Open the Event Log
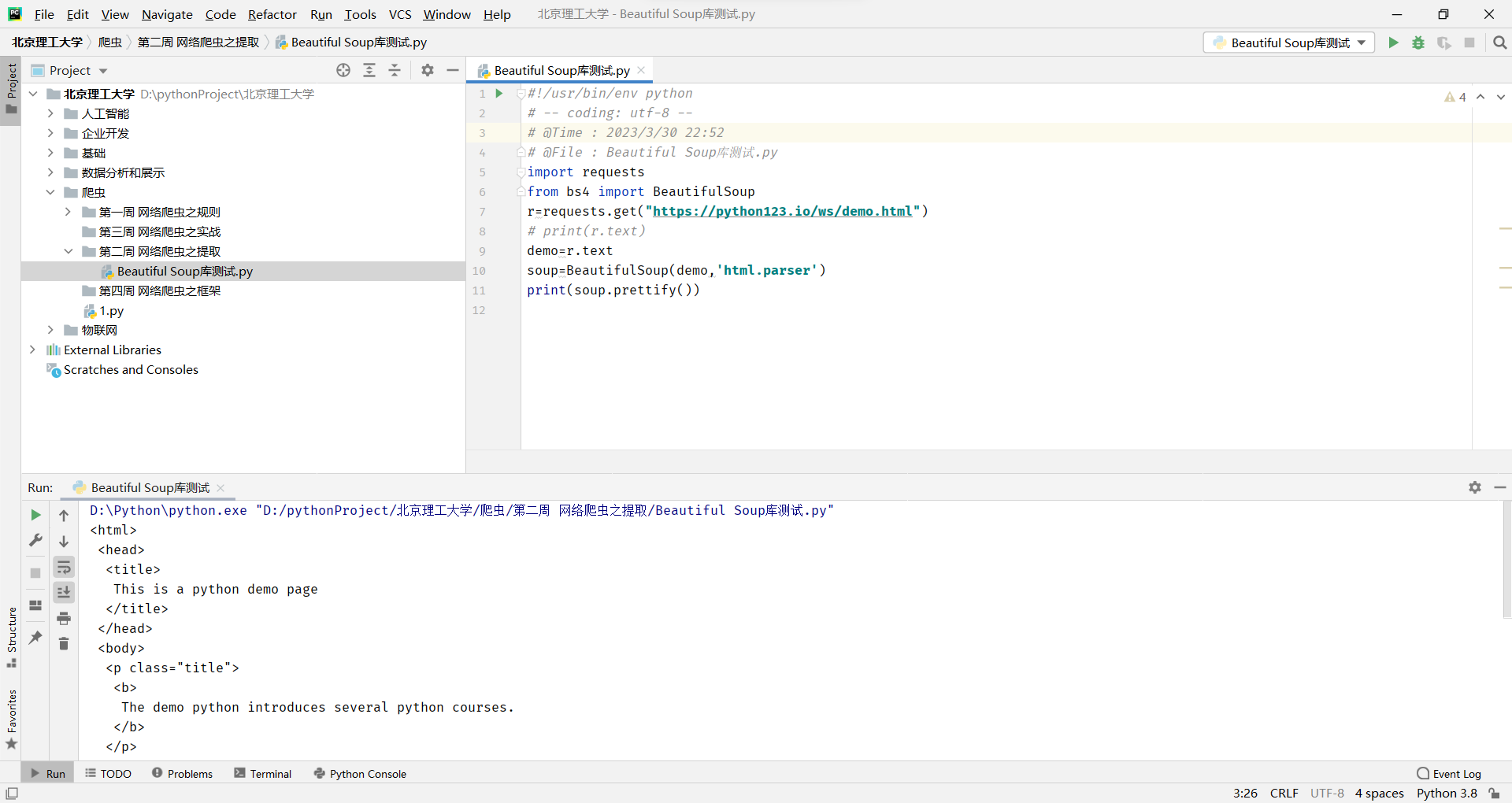This screenshot has width=1512, height=803. tap(1449, 773)
